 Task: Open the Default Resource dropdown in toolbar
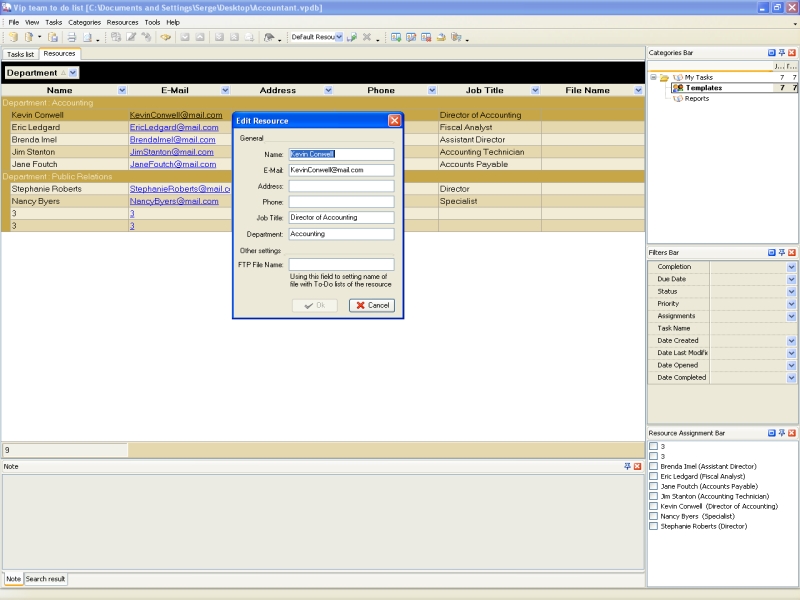click(338, 37)
